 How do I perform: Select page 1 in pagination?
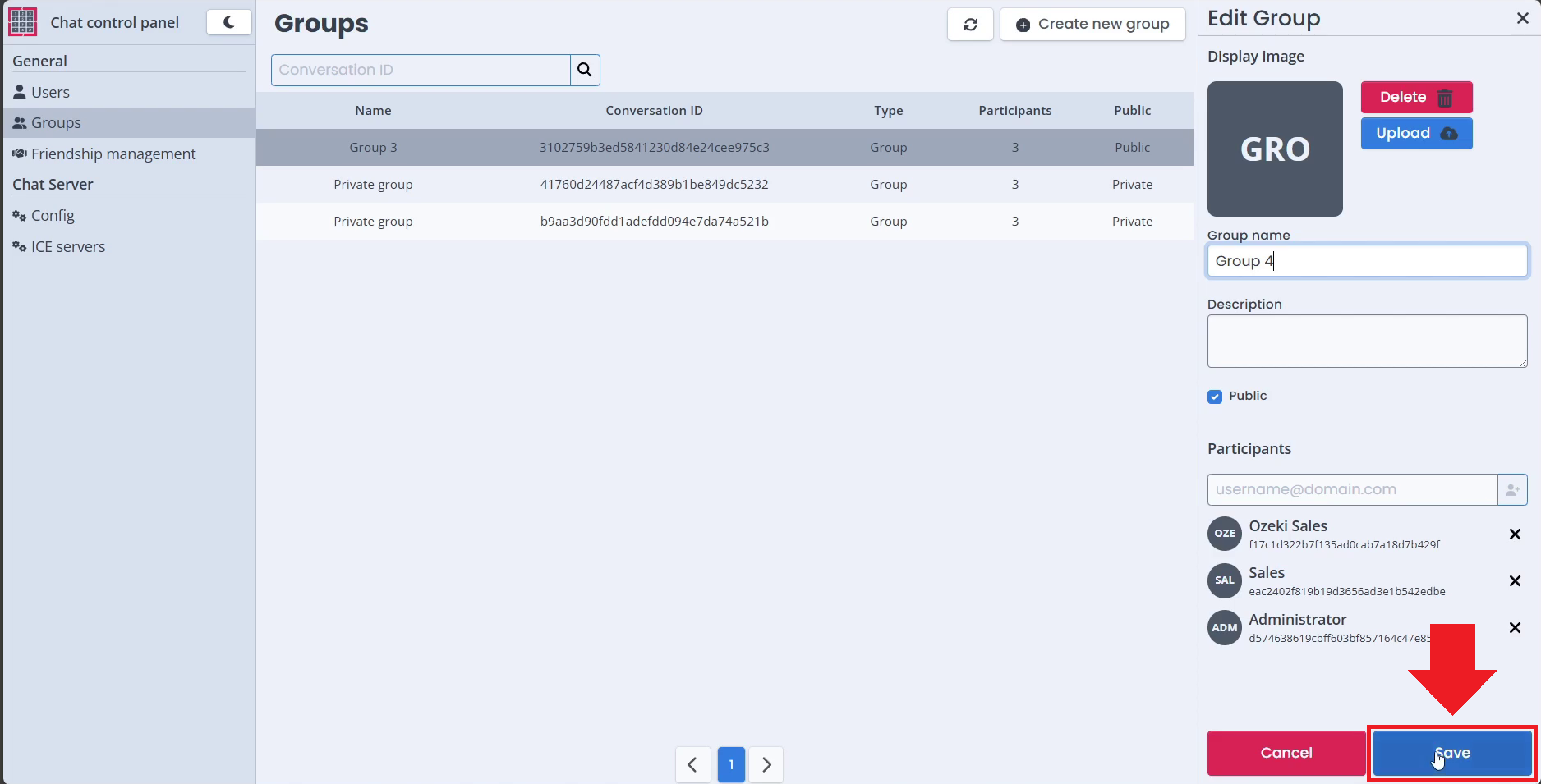pyautogui.click(x=730, y=764)
